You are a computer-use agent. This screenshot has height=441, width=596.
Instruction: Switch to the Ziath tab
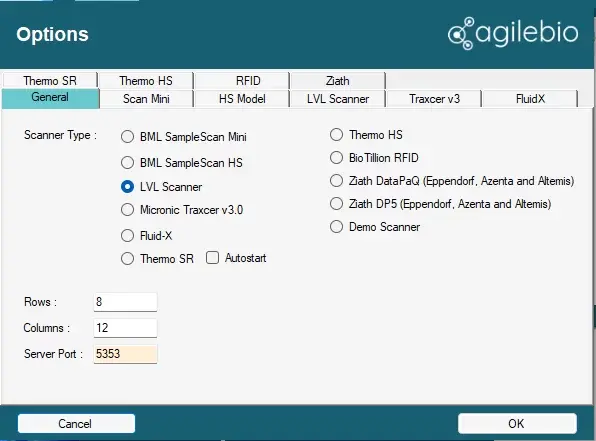coord(338,81)
